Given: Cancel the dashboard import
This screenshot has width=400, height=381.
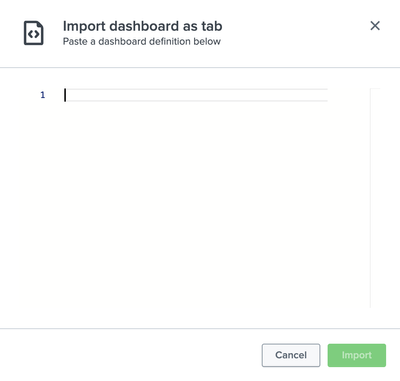Looking at the screenshot, I should [x=291, y=355].
